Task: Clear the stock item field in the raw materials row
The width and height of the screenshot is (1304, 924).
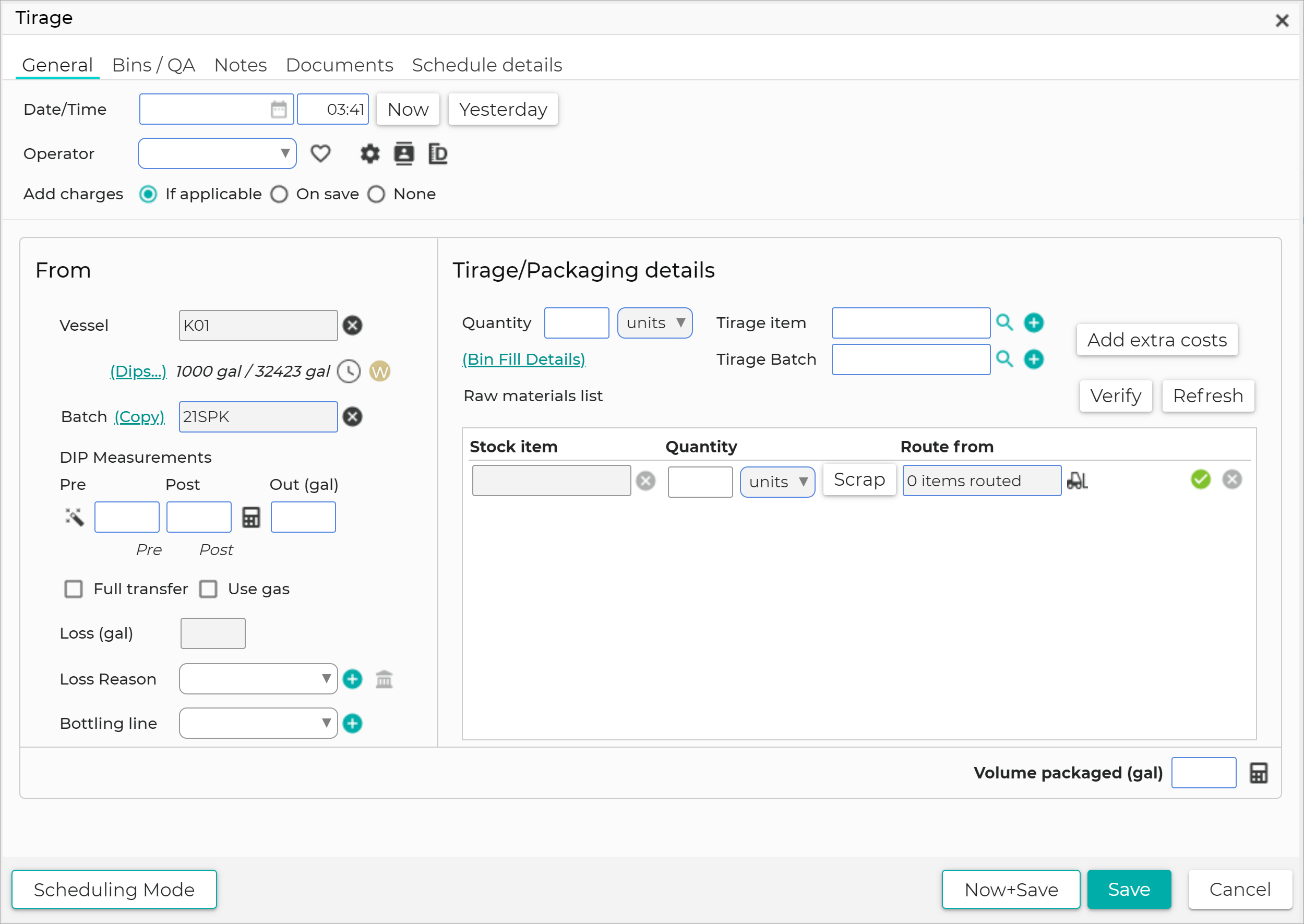Action: (646, 481)
